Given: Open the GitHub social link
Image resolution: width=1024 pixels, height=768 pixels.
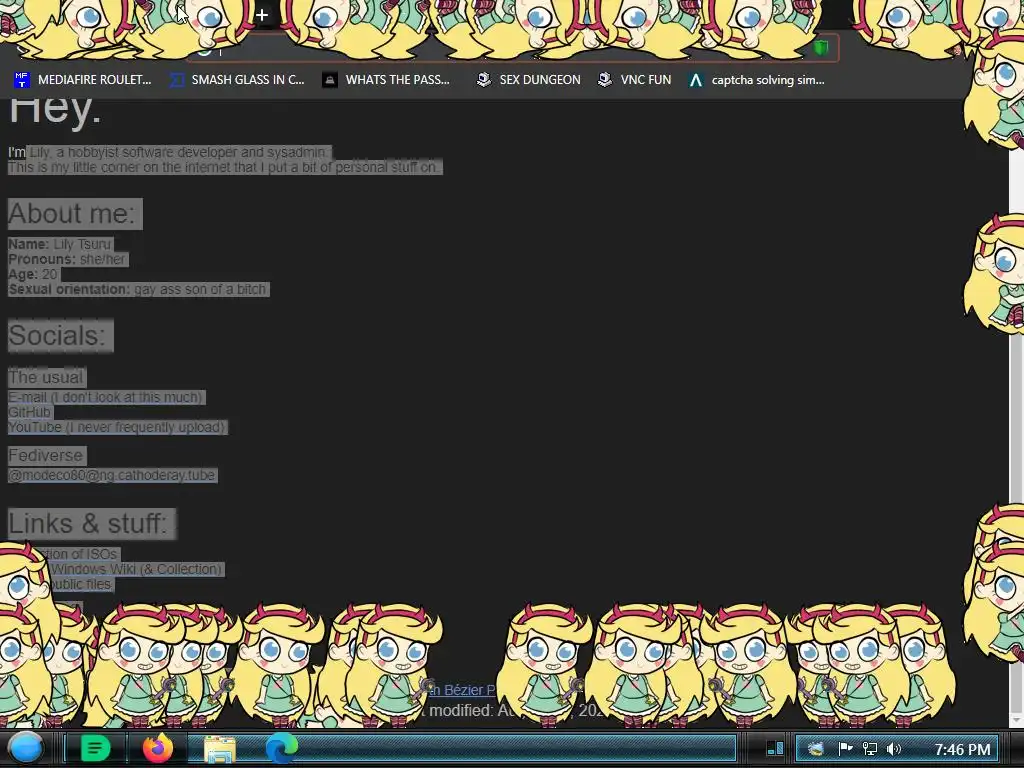Looking at the screenshot, I should pos(29,412).
